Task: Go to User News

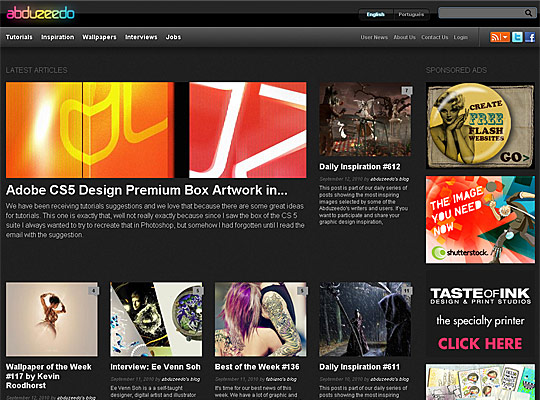Action: point(374,37)
